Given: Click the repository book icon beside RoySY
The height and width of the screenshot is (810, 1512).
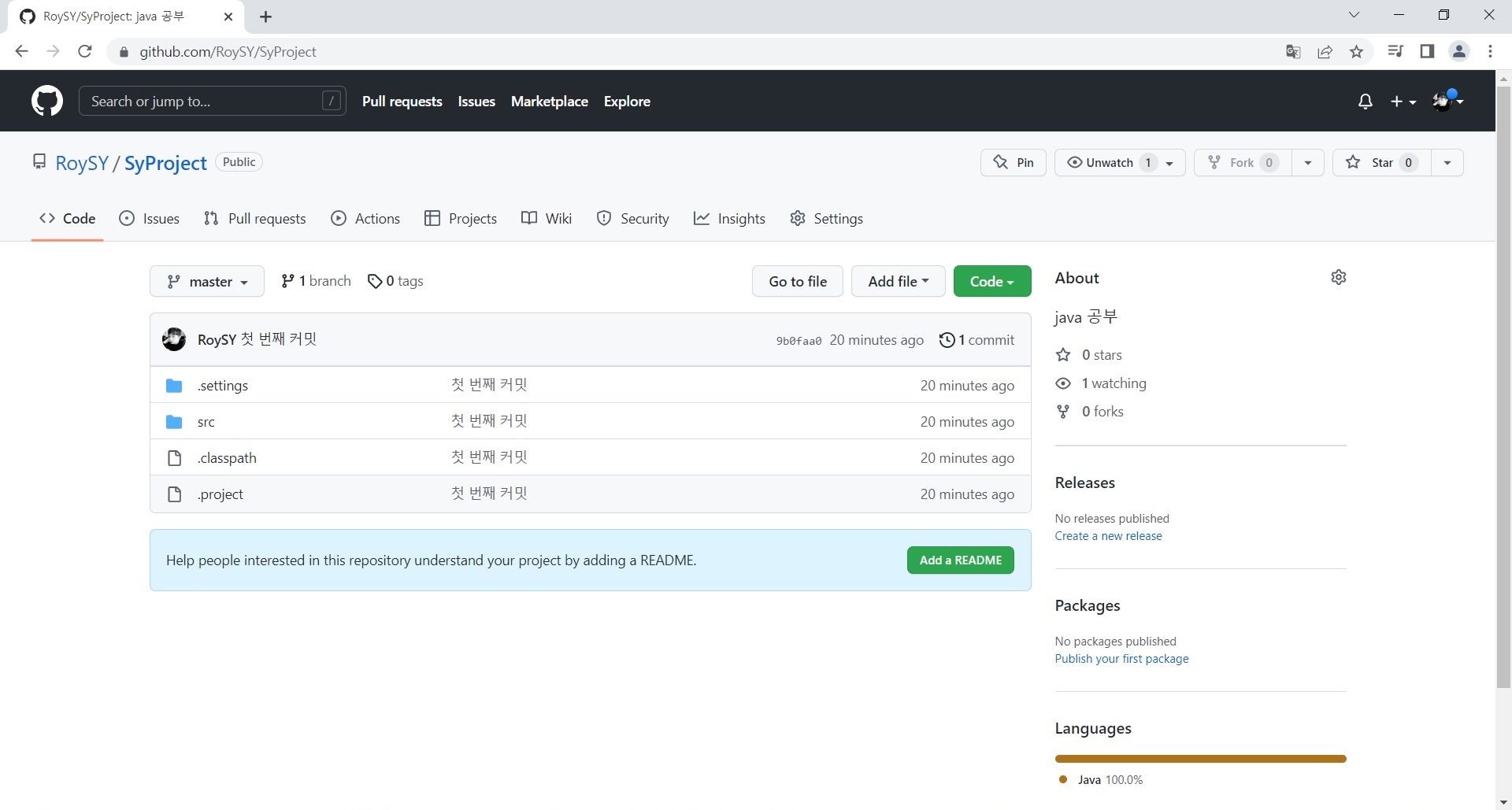Looking at the screenshot, I should click(39, 161).
